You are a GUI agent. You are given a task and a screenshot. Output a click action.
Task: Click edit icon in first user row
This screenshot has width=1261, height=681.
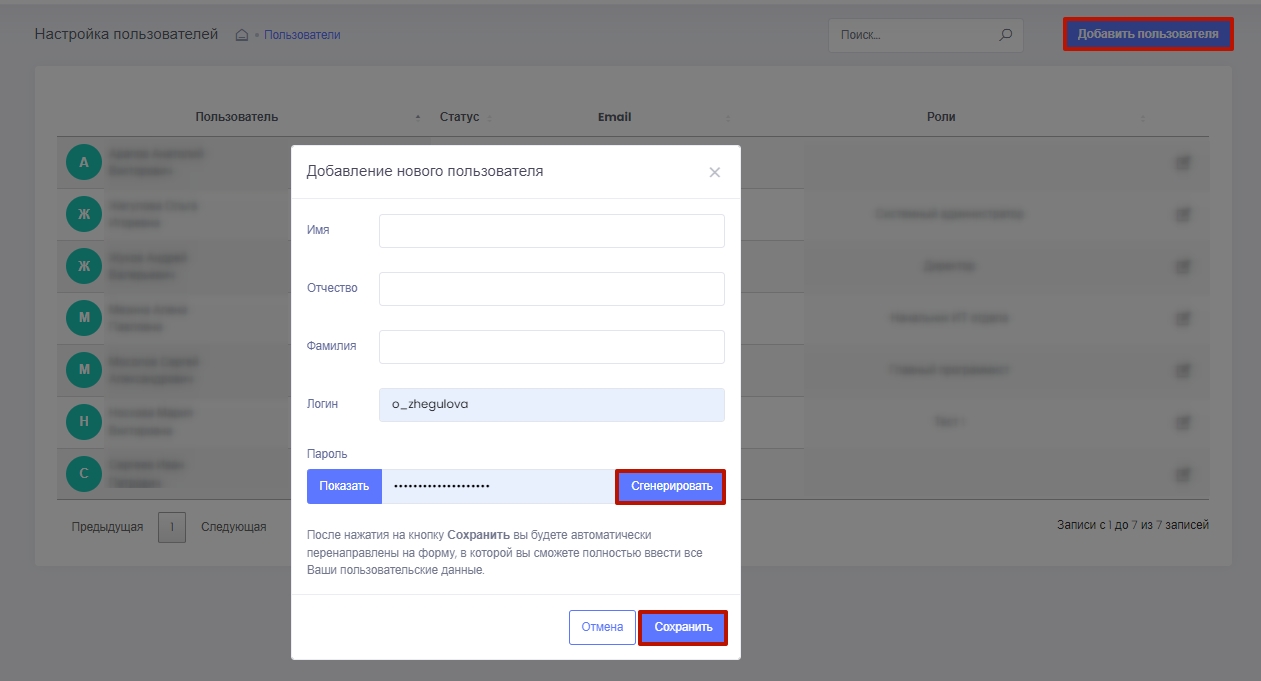coord(1183,162)
